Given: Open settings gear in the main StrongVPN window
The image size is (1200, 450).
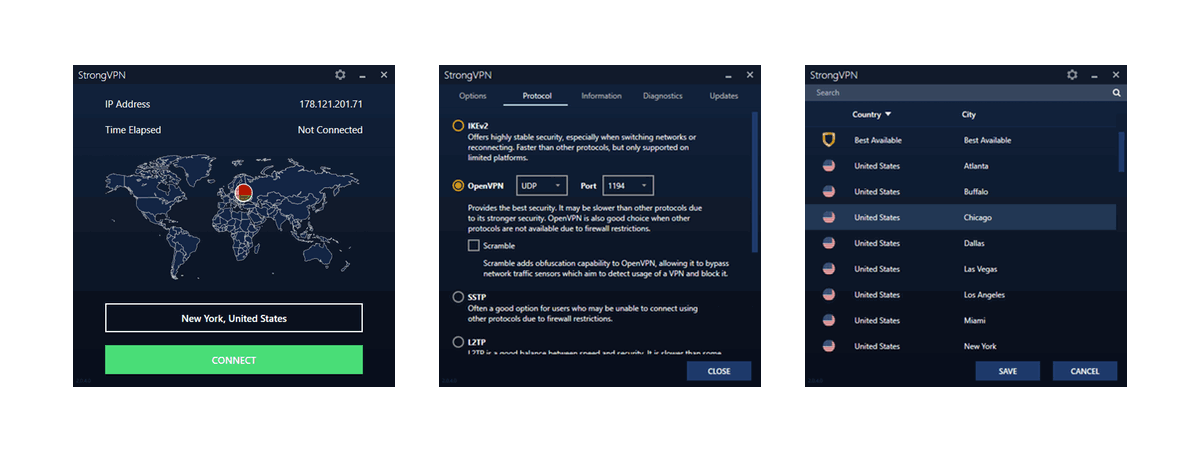Looking at the screenshot, I should click(340, 75).
